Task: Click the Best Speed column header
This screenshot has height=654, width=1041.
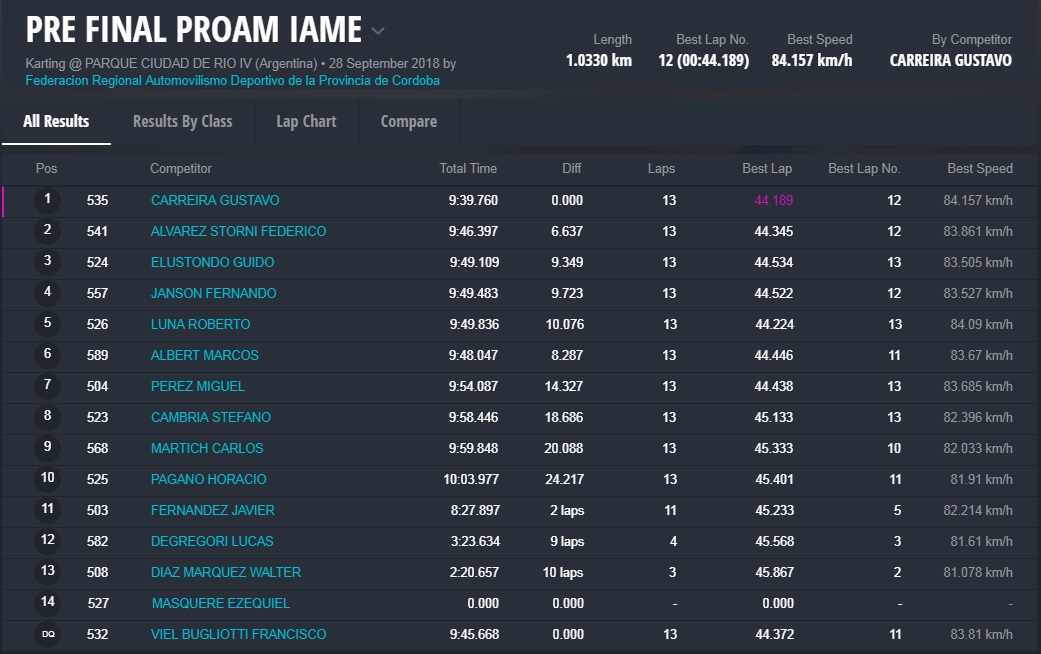Action: (979, 168)
